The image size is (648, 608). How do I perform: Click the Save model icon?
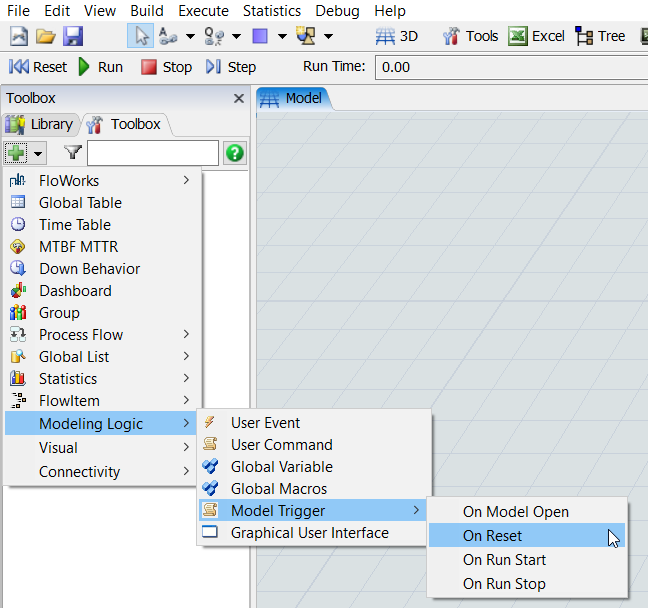[73, 36]
